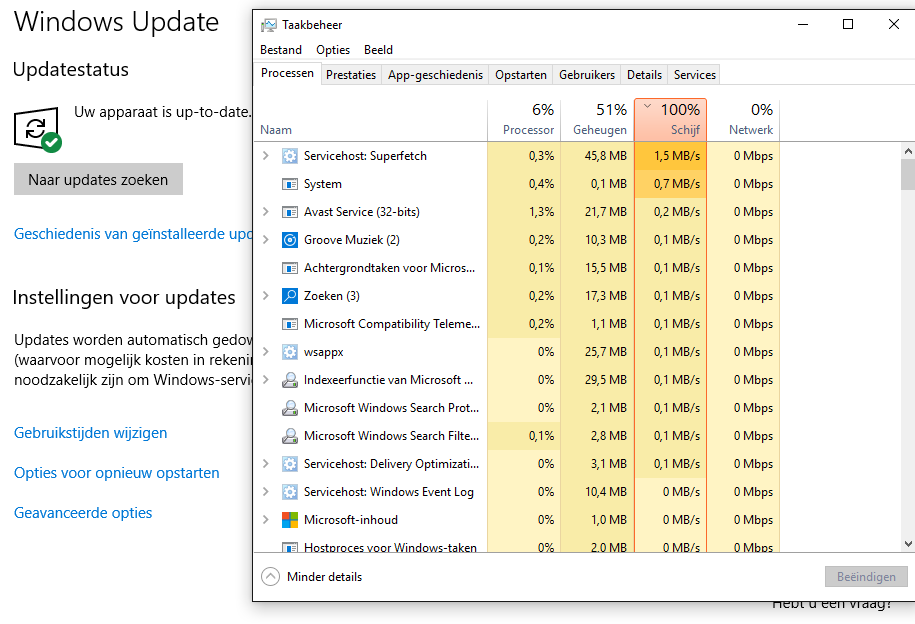Click the wsappx gear icon
The image size is (915, 624).
click(289, 352)
